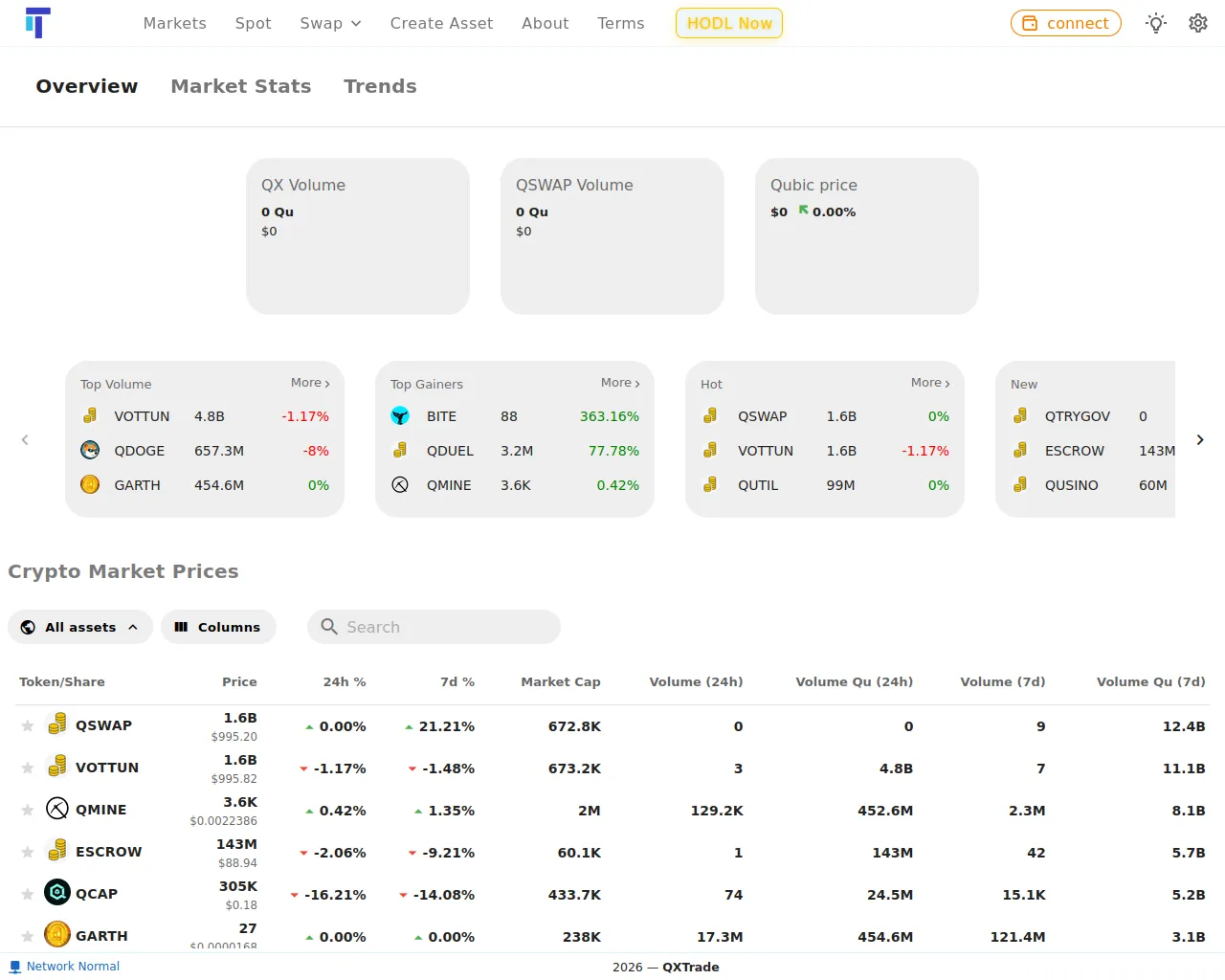The image size is (1225, 980).
Task: Click the GARTH token icon in table
Action: pos(57,933)
